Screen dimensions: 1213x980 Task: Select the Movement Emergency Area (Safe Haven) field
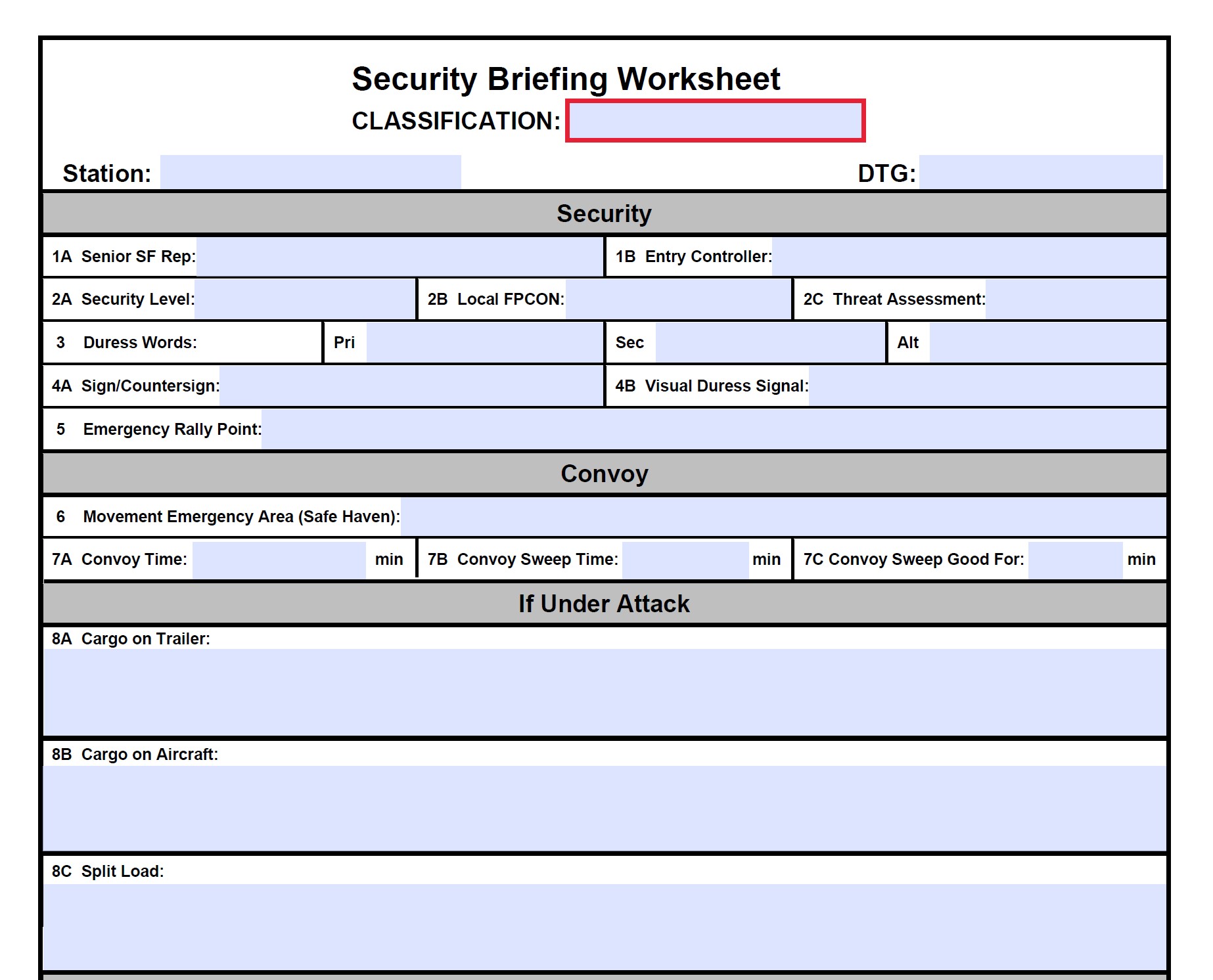point(783,517)
